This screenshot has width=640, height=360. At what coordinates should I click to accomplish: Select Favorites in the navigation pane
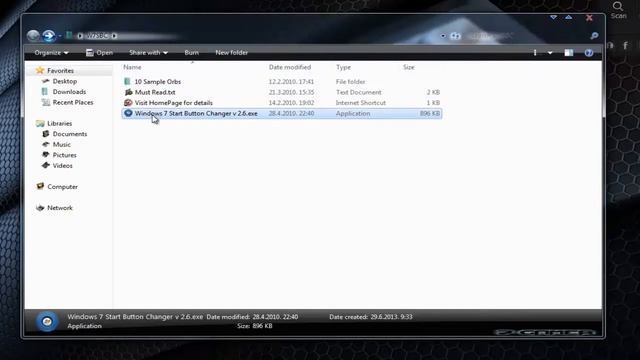[x=60, y=71]
